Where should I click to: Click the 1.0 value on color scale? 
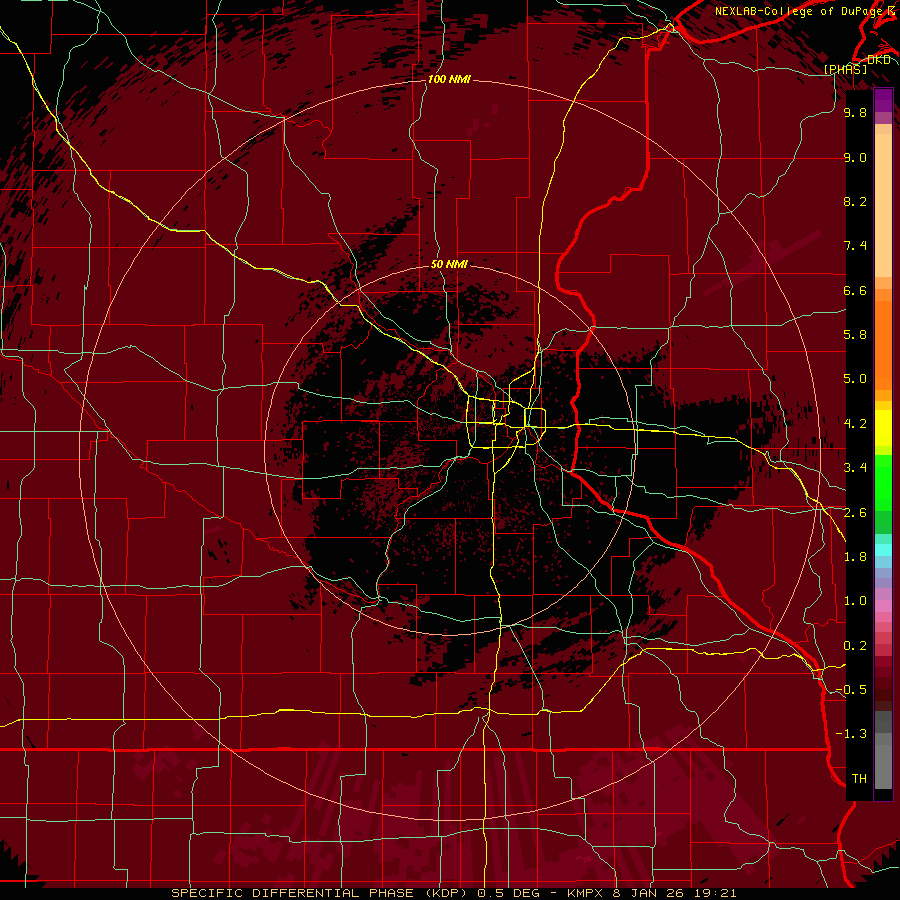(855, 601)
